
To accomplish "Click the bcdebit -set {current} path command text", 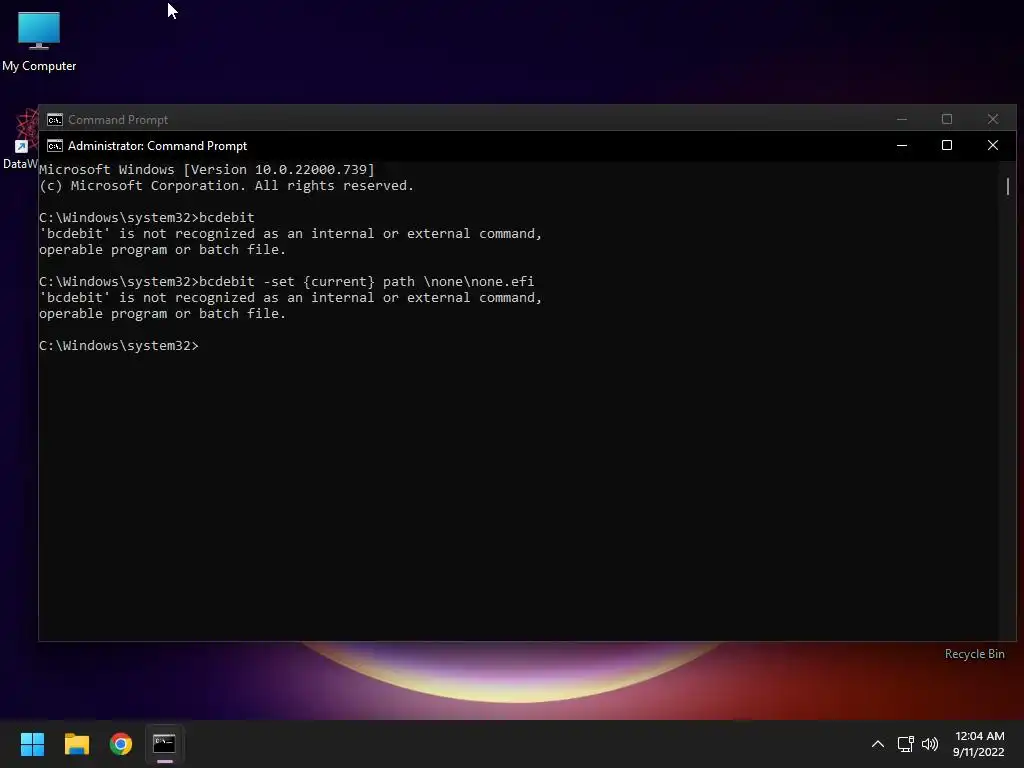I will [366, 281].
